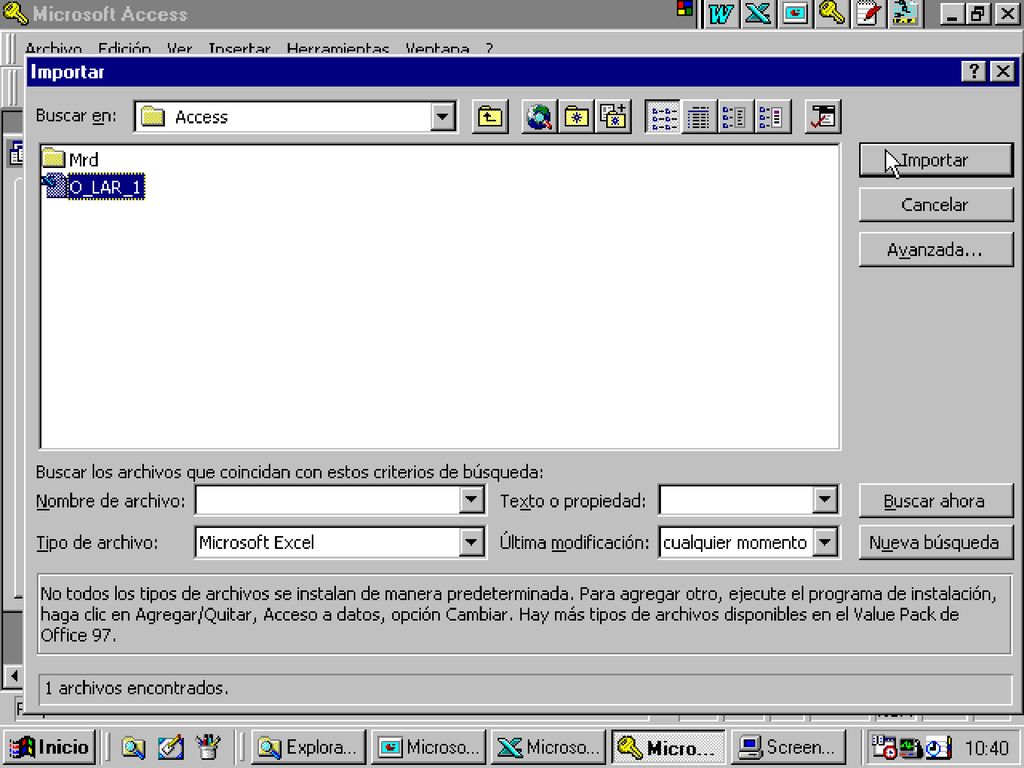Switch file list to Details view

(699, 117)
